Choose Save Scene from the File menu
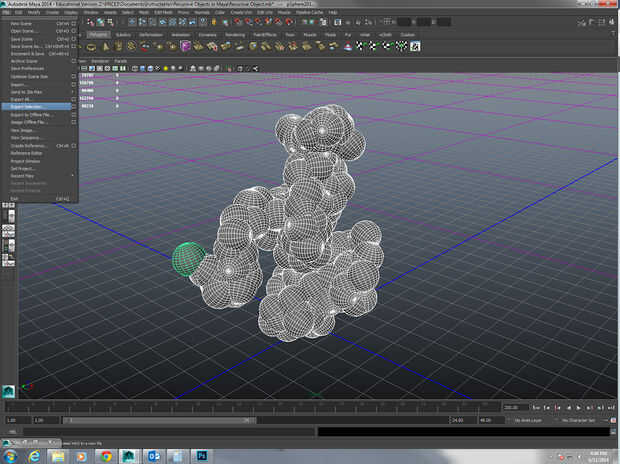 coord(23,38)
